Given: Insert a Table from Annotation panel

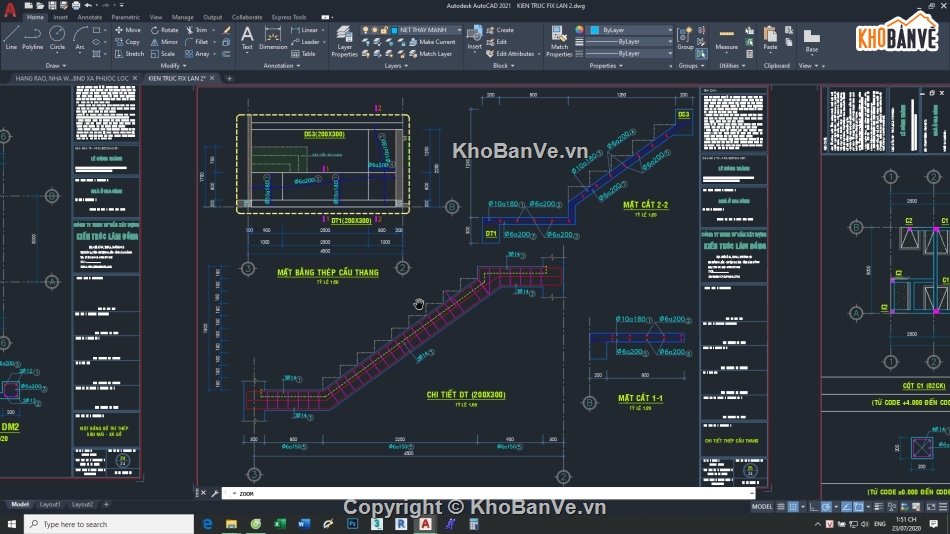Looking at the screenshot, I should [x=304, y=54].
